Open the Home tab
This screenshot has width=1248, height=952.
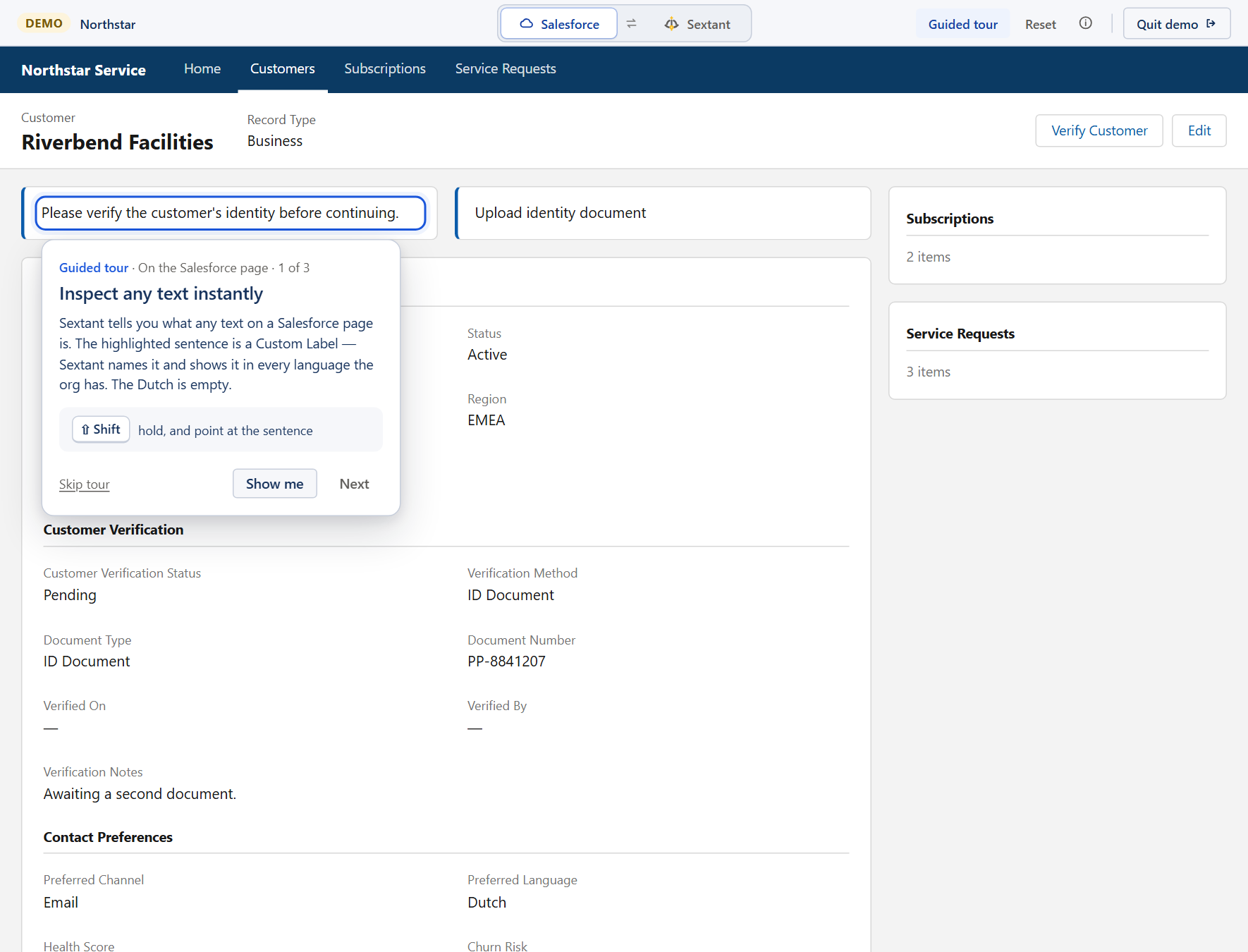[202, 68]
